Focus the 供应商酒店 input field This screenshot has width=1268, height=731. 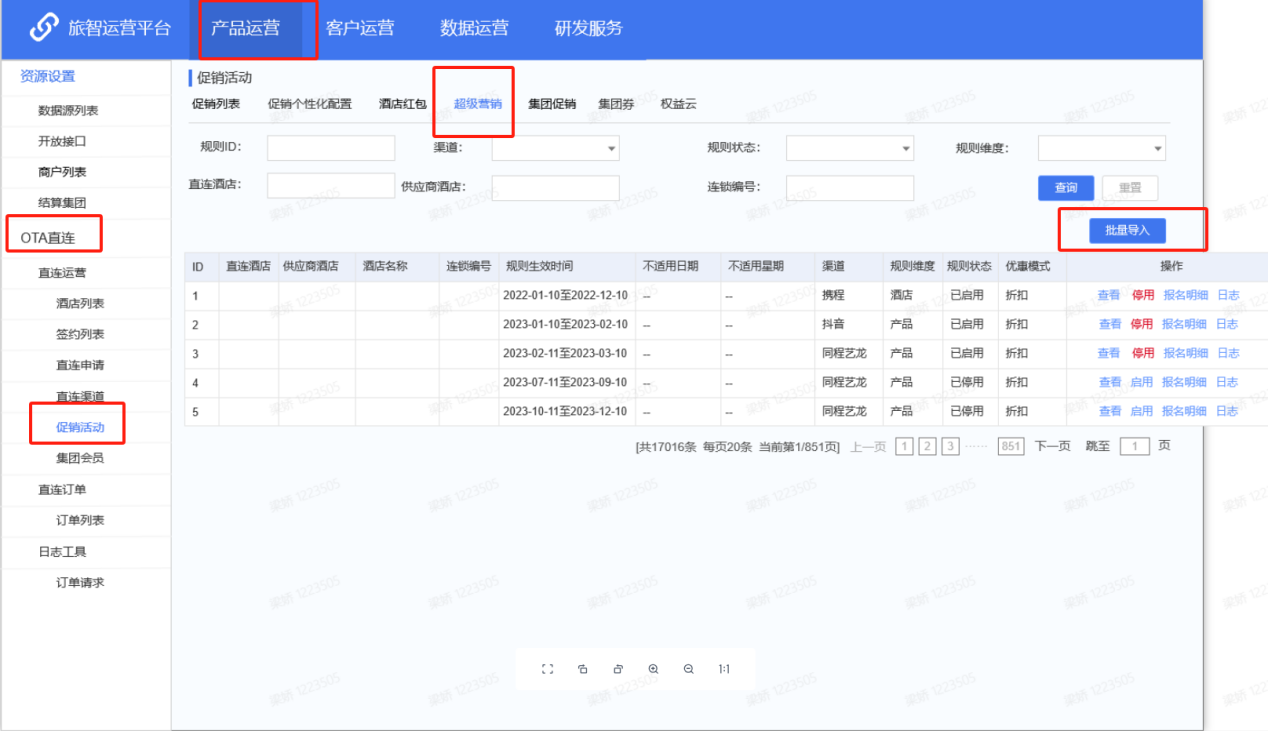(x=555, y=187)
